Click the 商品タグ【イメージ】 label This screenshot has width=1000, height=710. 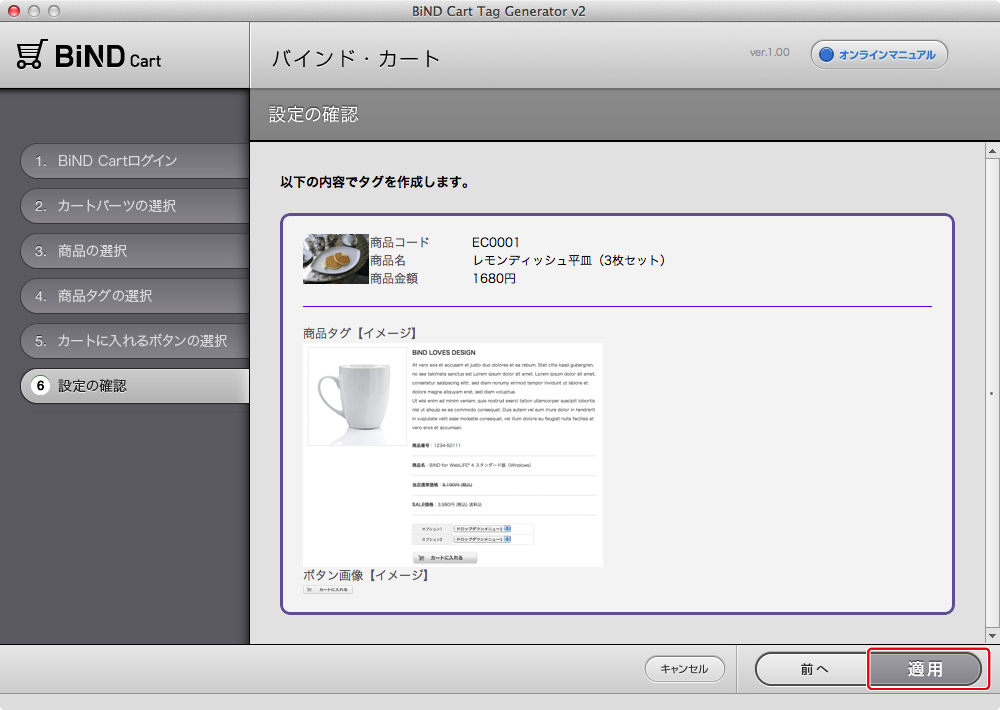pyautogui.click(x=360, y=333)
